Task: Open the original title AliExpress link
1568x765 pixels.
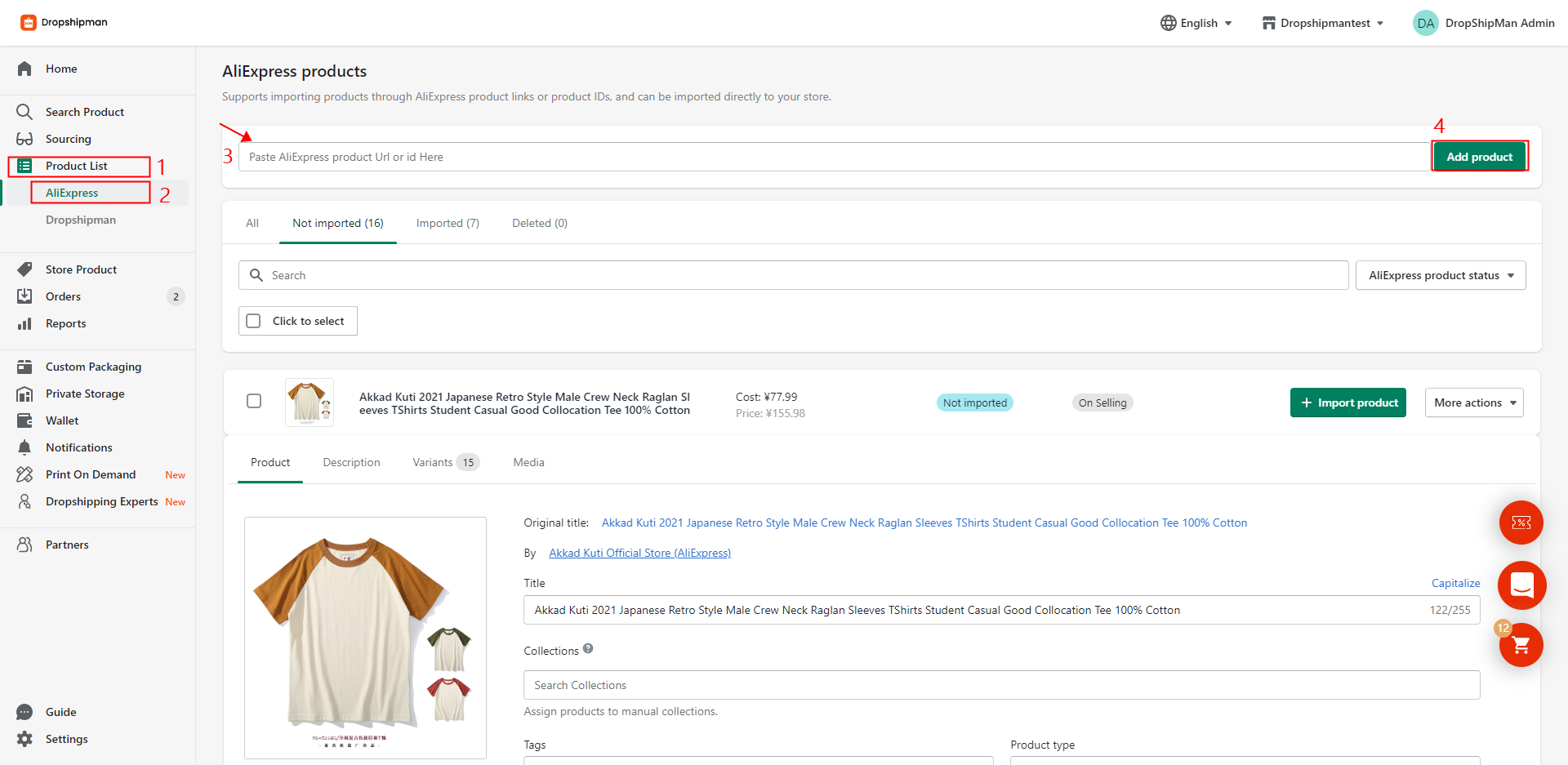Action: click(x=924, y=523)
